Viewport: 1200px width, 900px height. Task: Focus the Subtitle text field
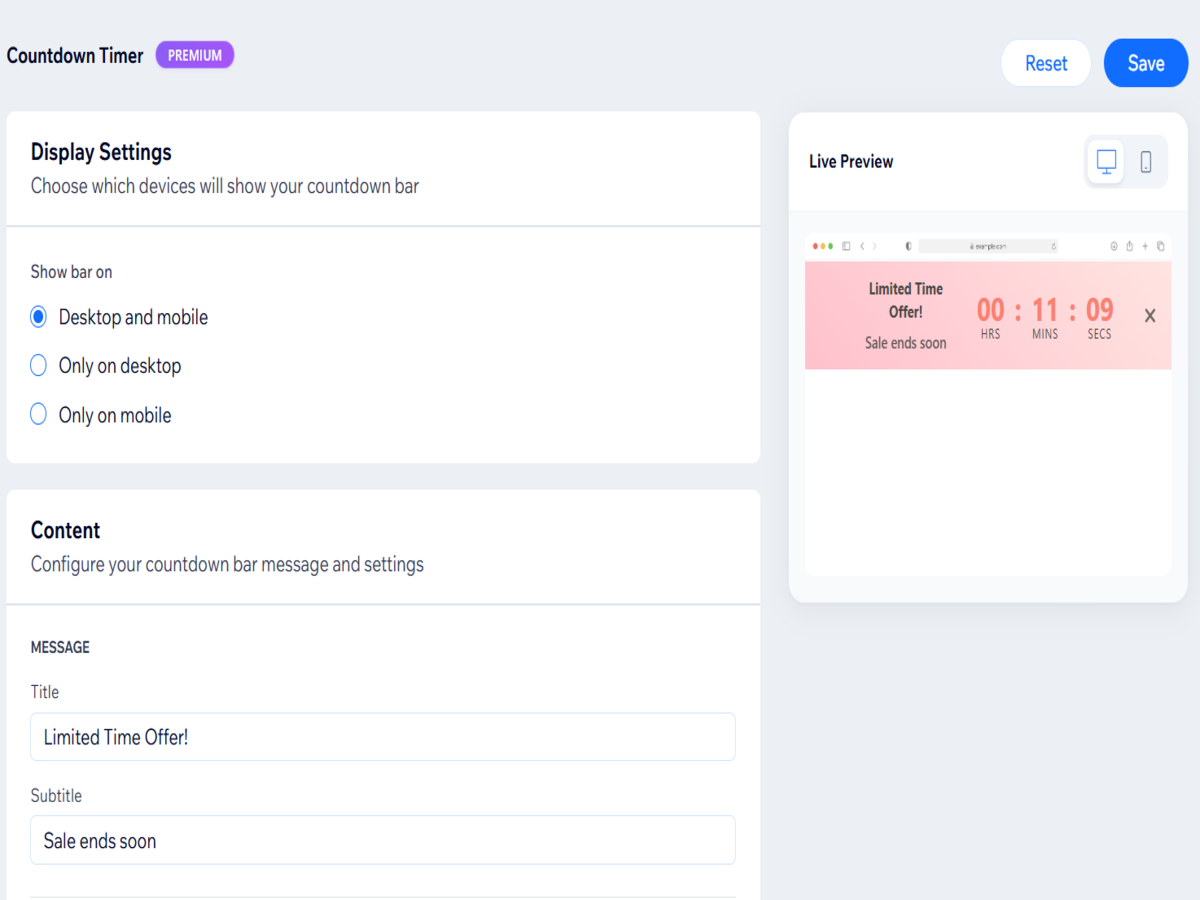click(x=383, y=840)
